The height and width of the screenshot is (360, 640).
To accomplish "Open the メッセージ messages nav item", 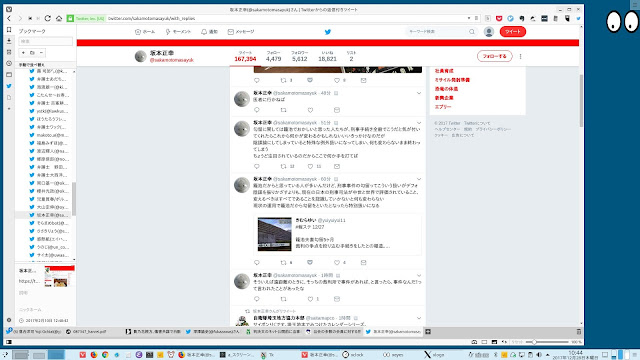I will [x=241, y=32].
